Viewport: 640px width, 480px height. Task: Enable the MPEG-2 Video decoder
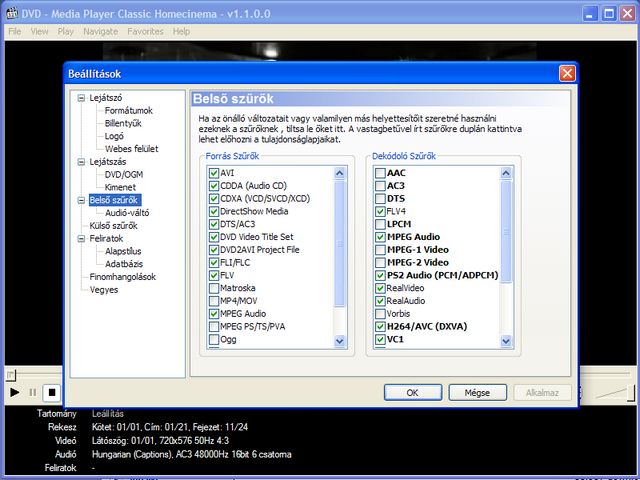tap(380, 262)
